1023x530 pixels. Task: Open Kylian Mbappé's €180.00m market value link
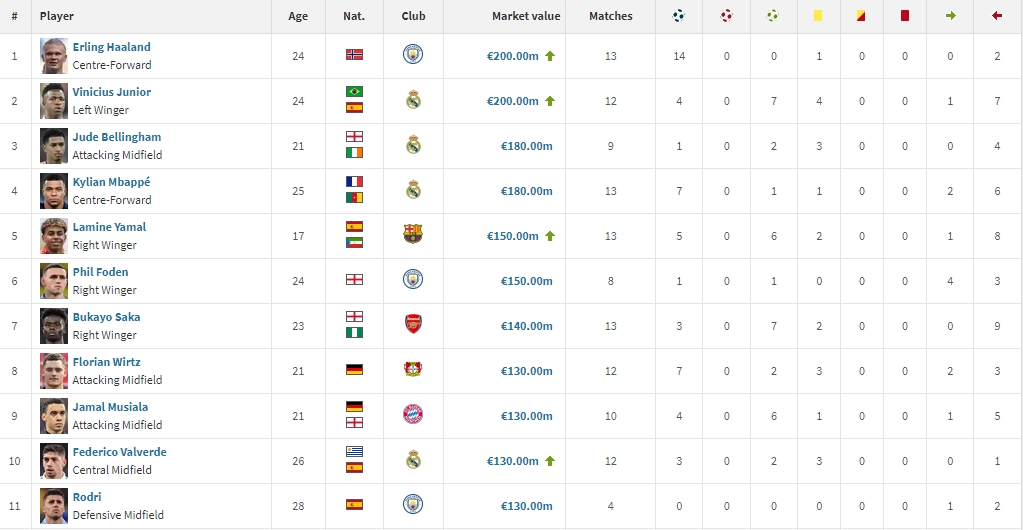tap(526, 191)
